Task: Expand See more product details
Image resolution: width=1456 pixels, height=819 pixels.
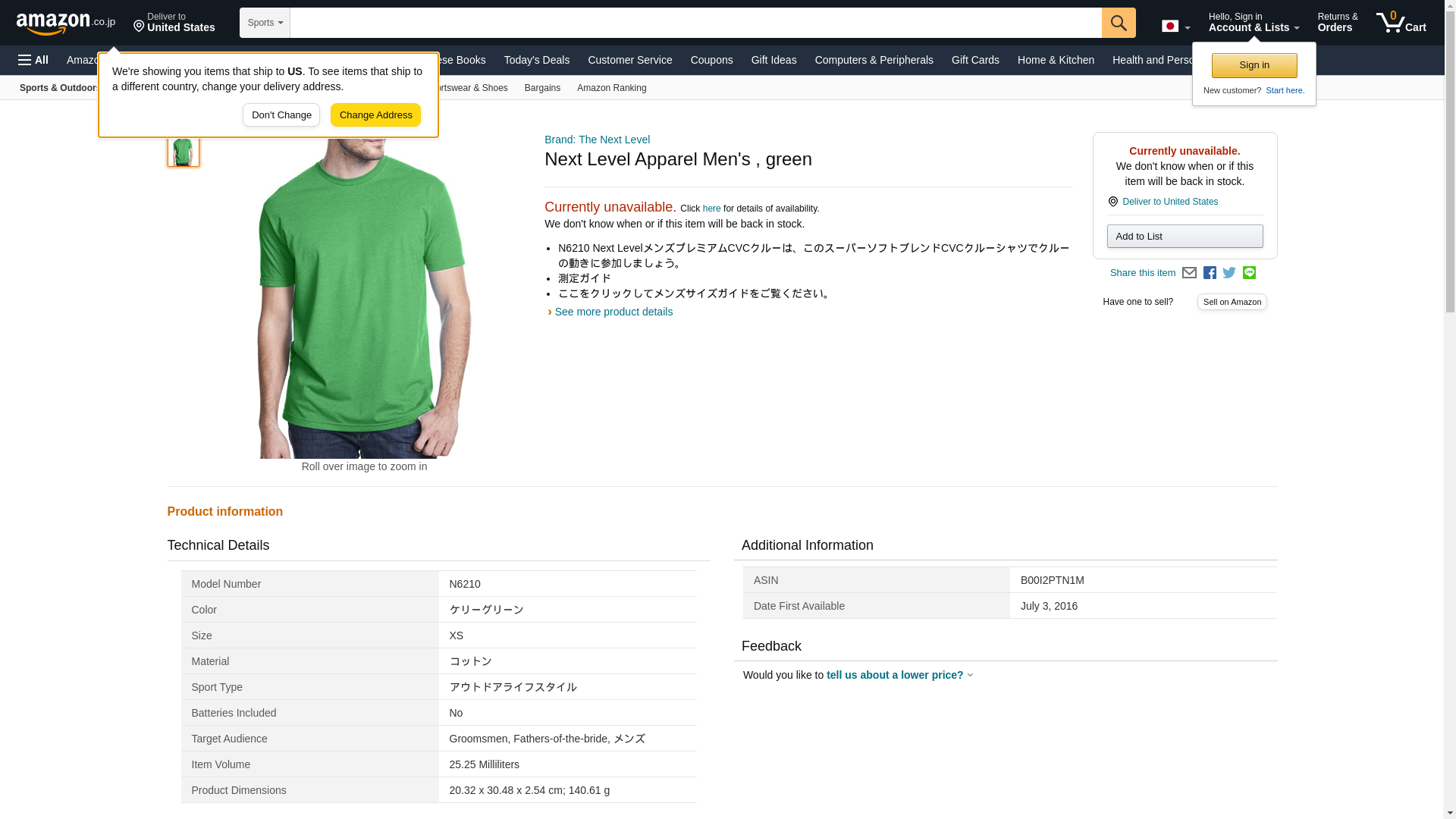Action: [613, 312]
